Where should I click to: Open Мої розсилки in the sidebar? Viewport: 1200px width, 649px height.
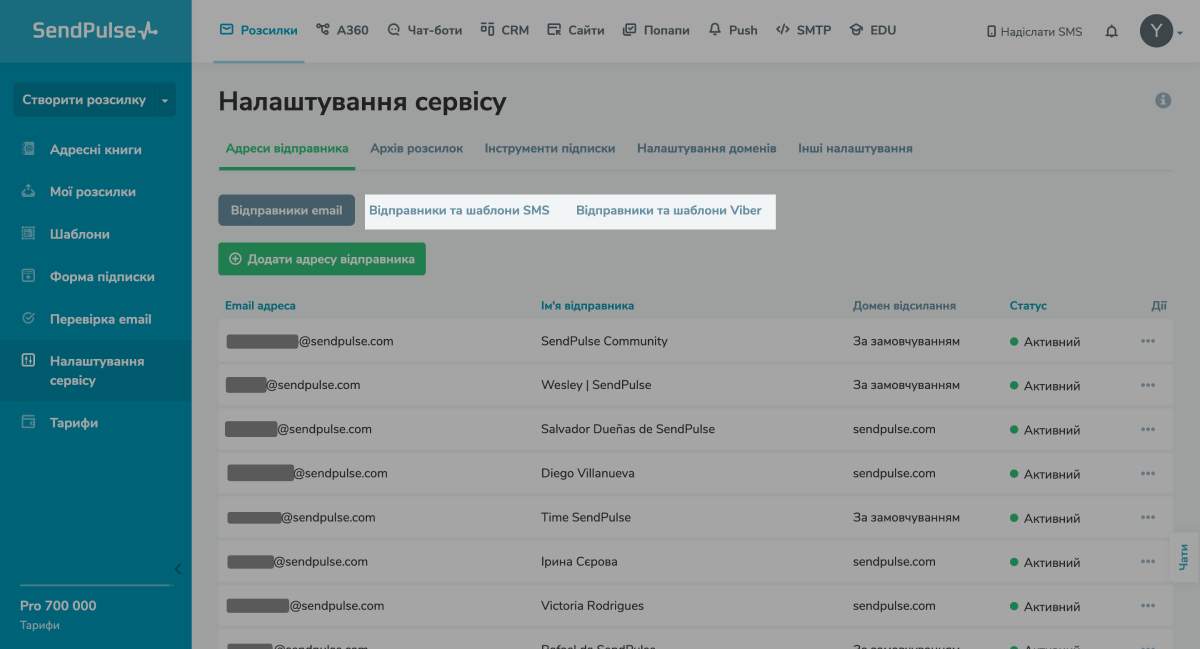point(92,192)
